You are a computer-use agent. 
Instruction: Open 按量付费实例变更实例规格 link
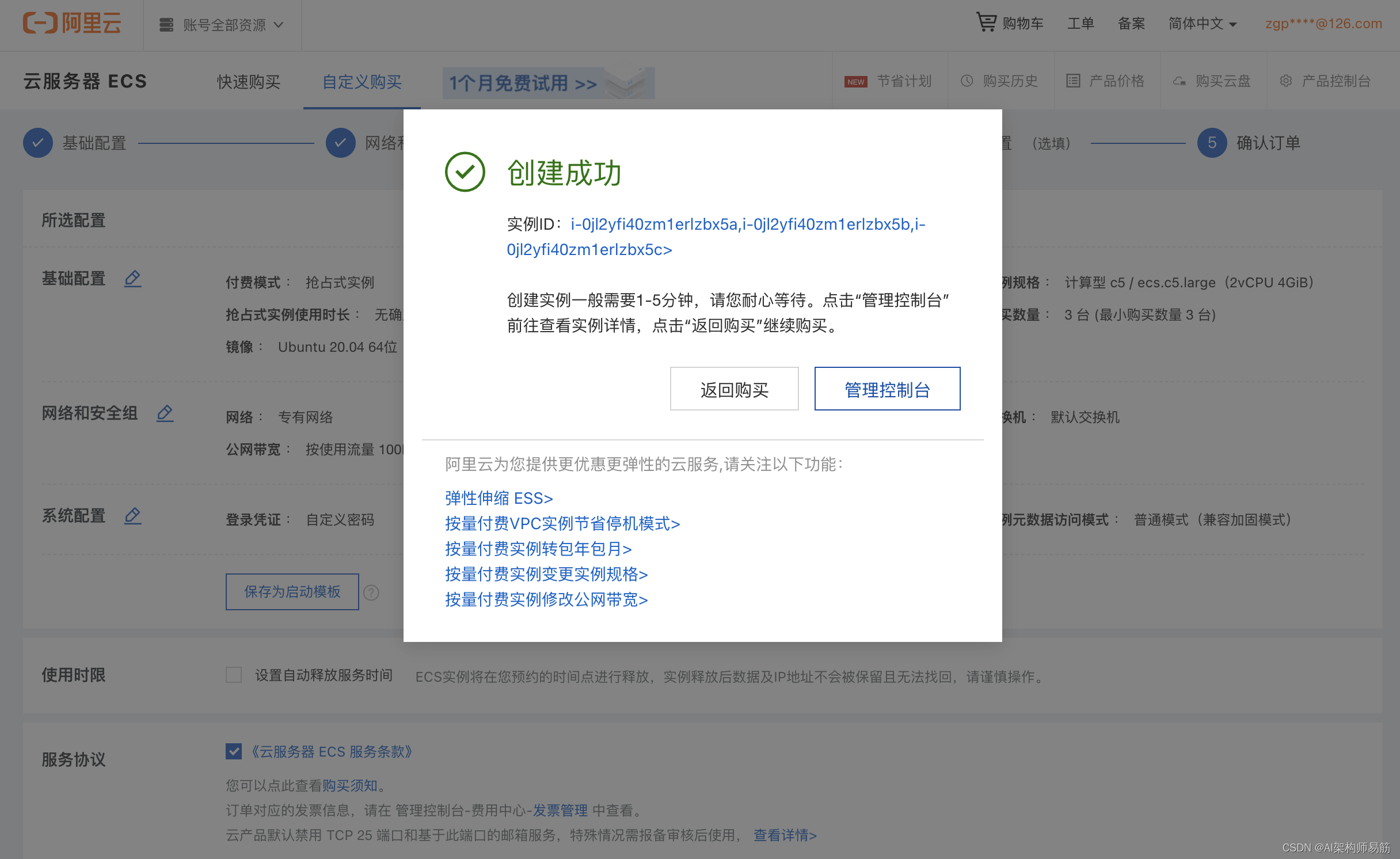click(546, 574)
